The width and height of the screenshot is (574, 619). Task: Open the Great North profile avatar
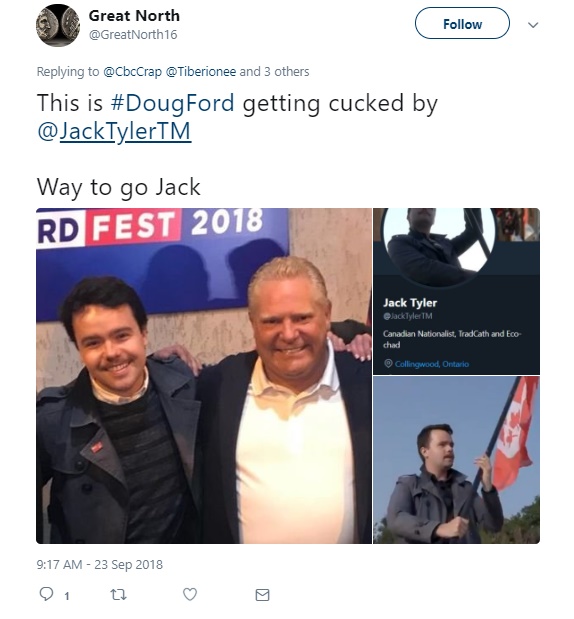[58, 25]
